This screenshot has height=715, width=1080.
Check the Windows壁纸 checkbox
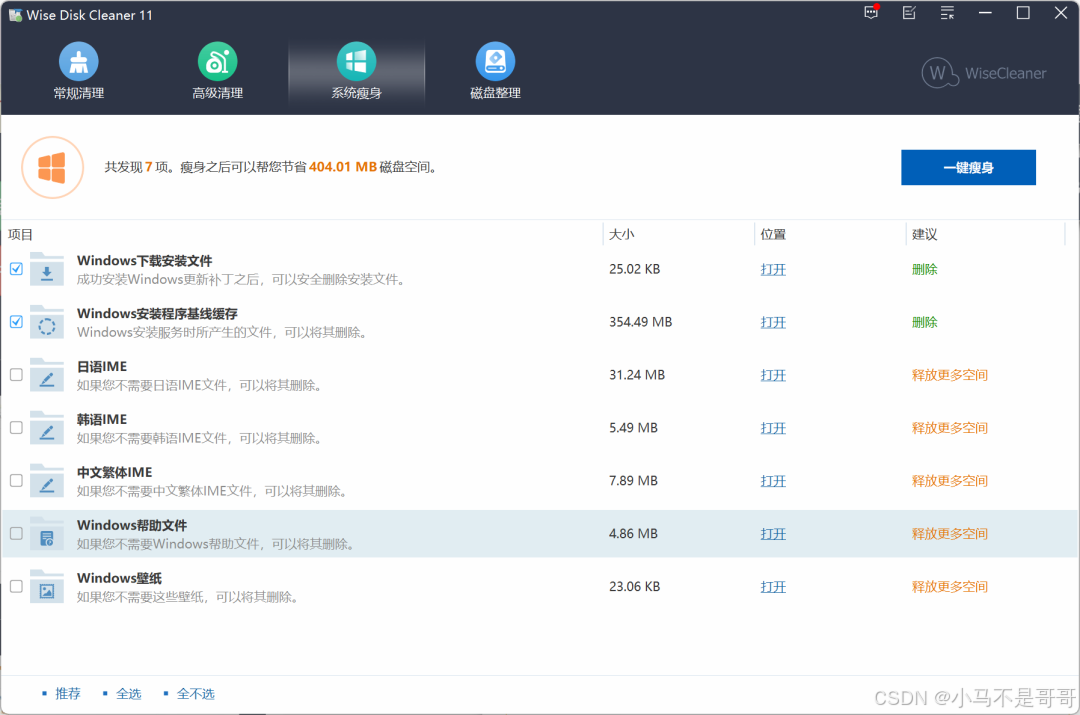click(x=17, y=586)
